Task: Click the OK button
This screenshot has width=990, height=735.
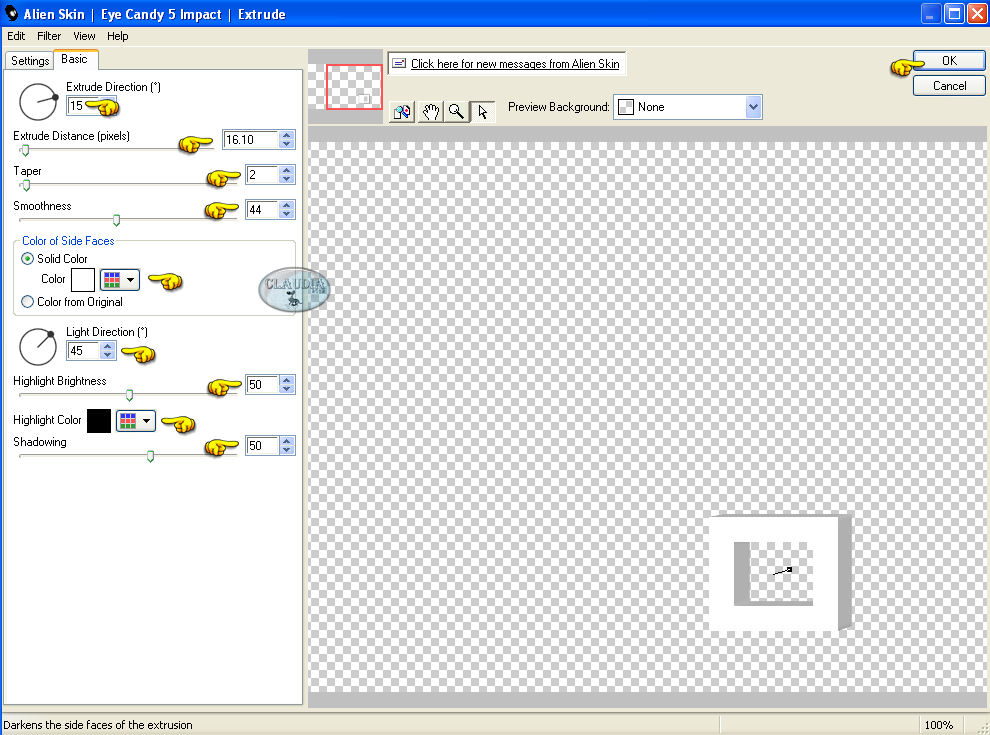Action: (x=949, y=61)
